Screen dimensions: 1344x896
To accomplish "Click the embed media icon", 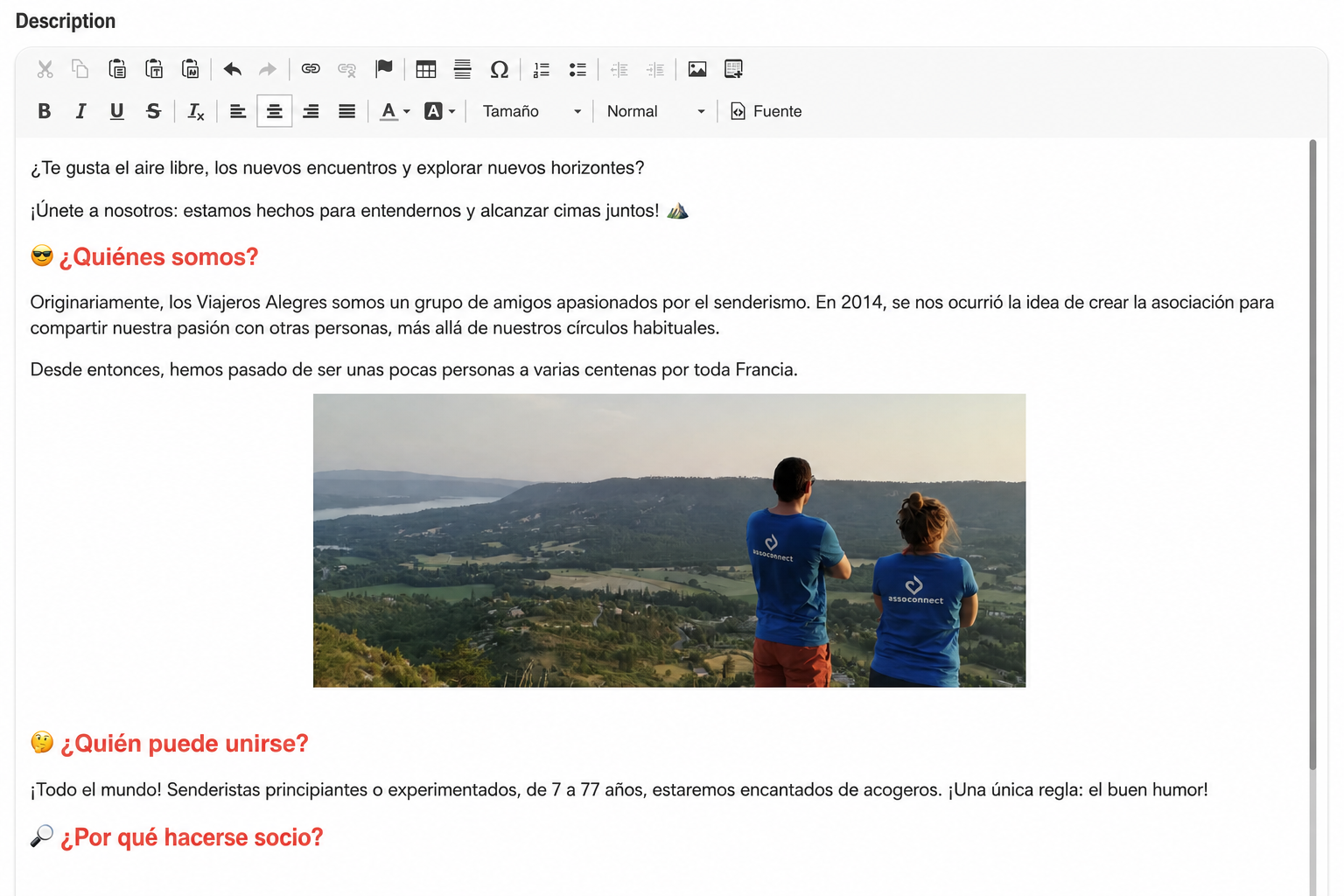I will [x=734, y=69].
